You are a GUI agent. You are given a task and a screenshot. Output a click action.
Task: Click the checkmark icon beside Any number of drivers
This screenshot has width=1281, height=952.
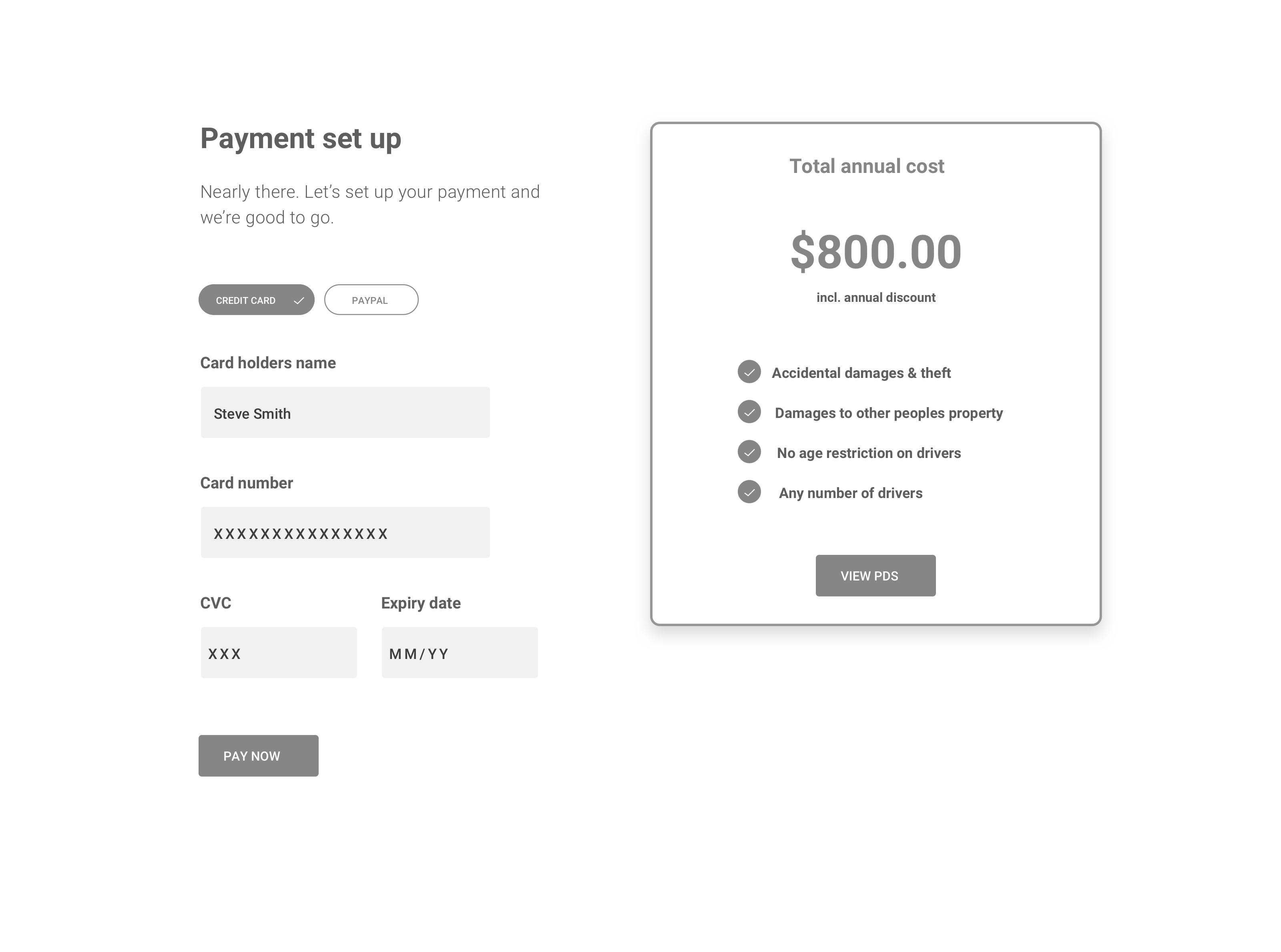[749, 492]
